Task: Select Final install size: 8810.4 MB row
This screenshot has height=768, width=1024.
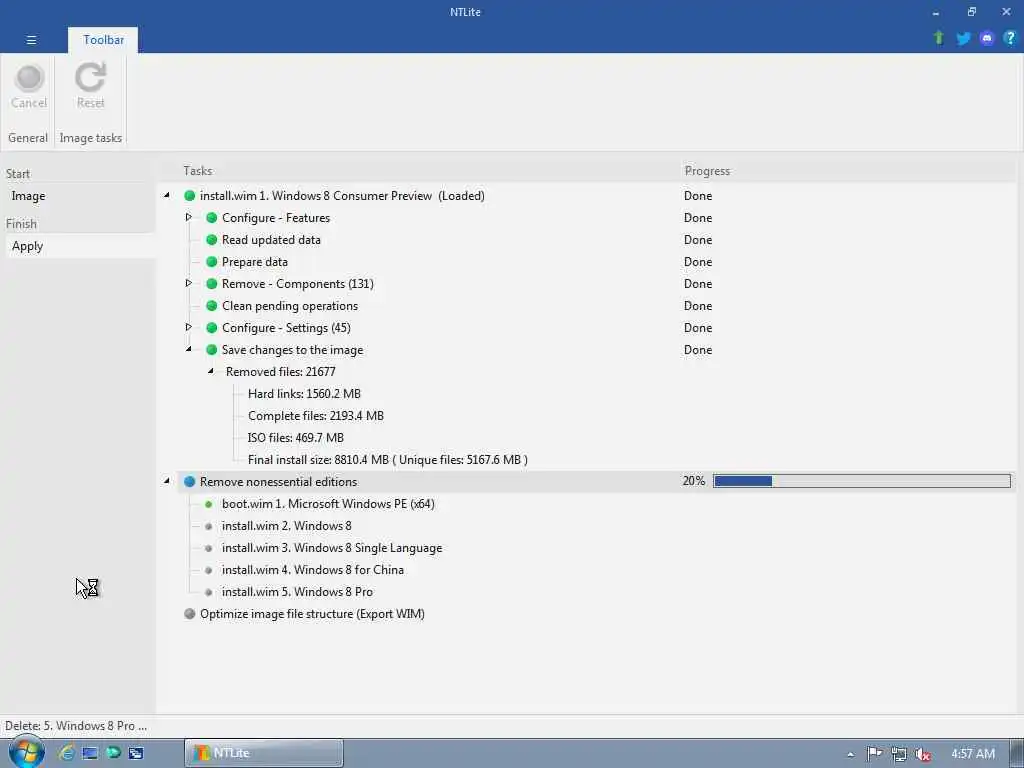Action: 387,460
